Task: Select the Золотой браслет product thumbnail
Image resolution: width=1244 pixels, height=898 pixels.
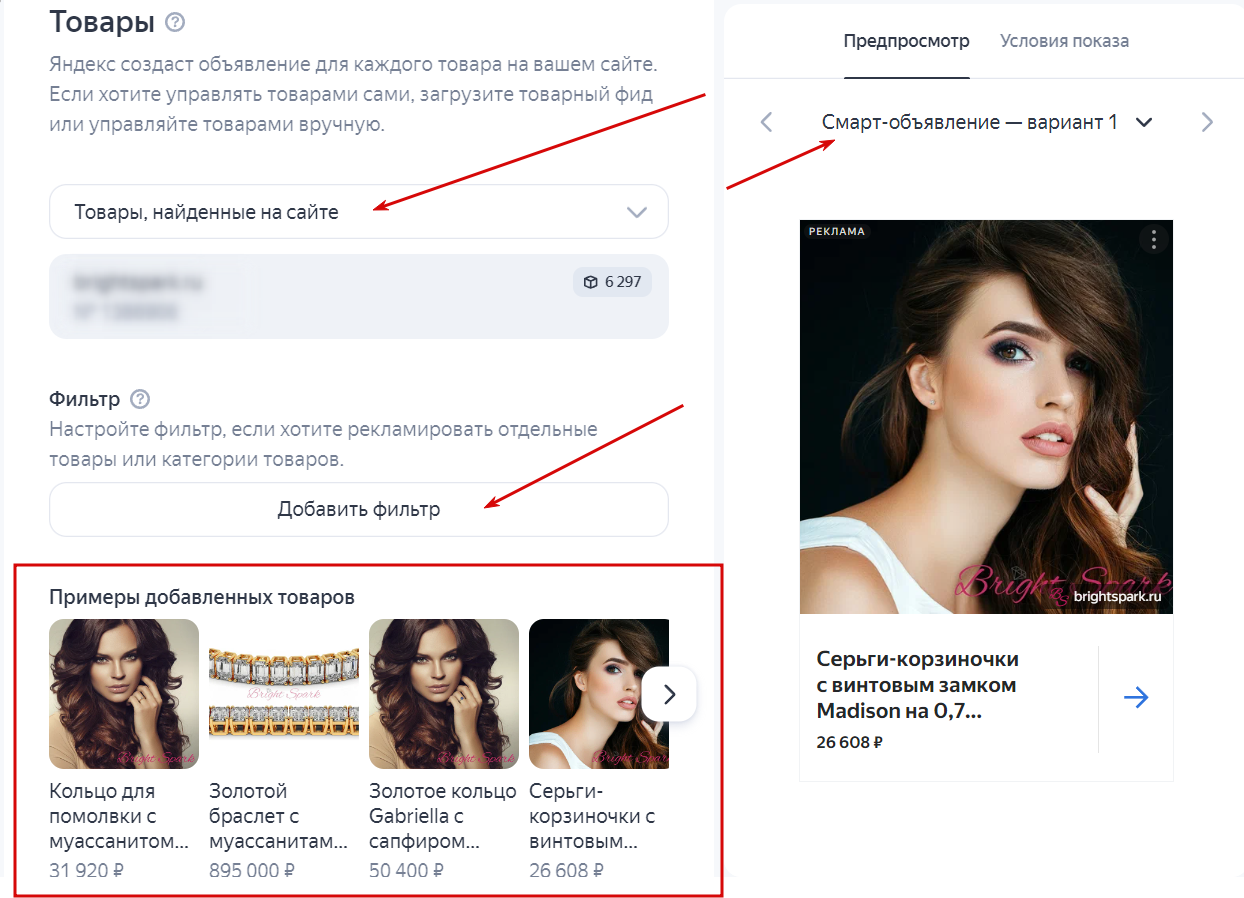Action: 284,693
